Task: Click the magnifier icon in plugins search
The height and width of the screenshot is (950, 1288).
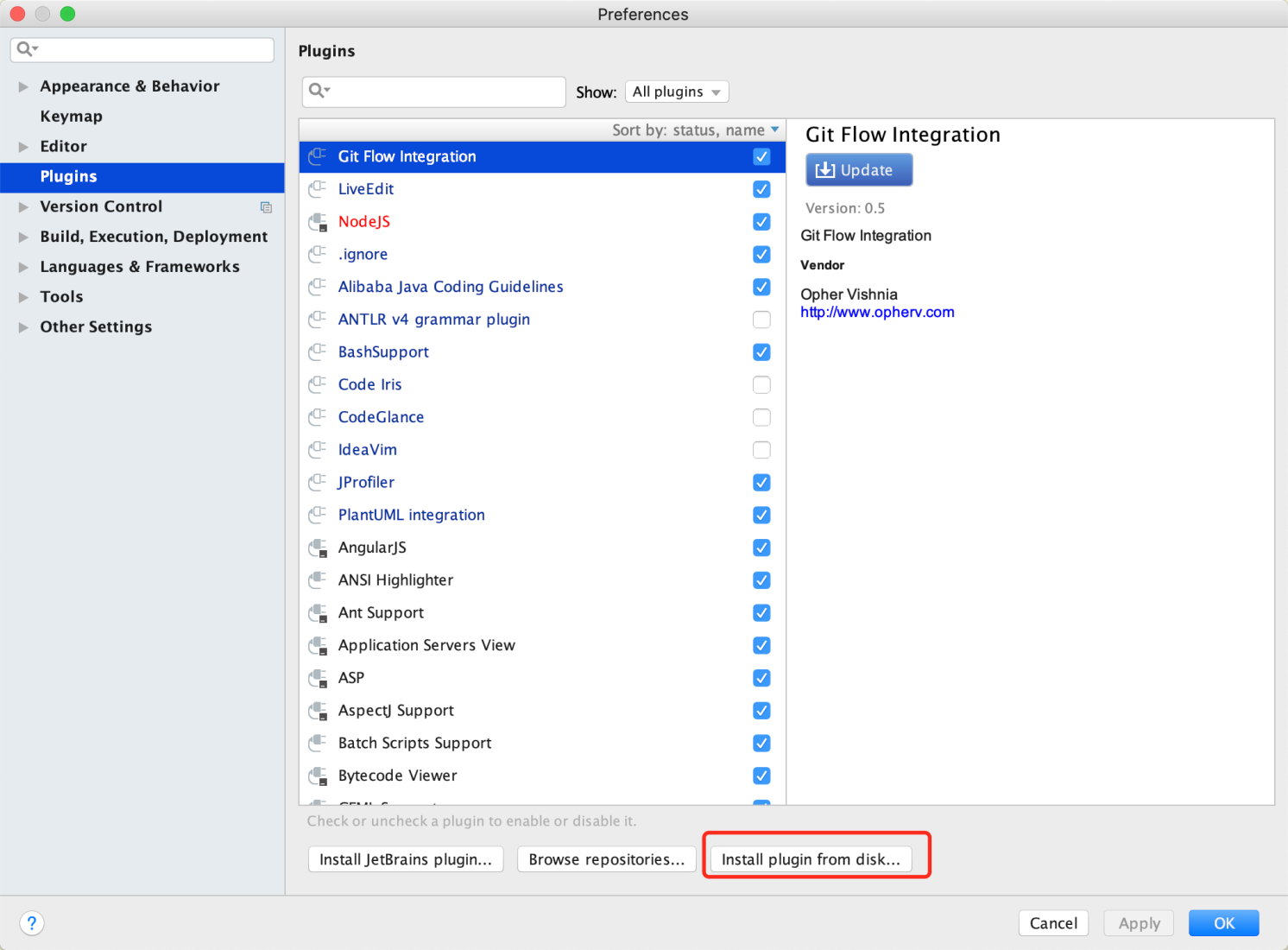Action: (x=319, y=91)
